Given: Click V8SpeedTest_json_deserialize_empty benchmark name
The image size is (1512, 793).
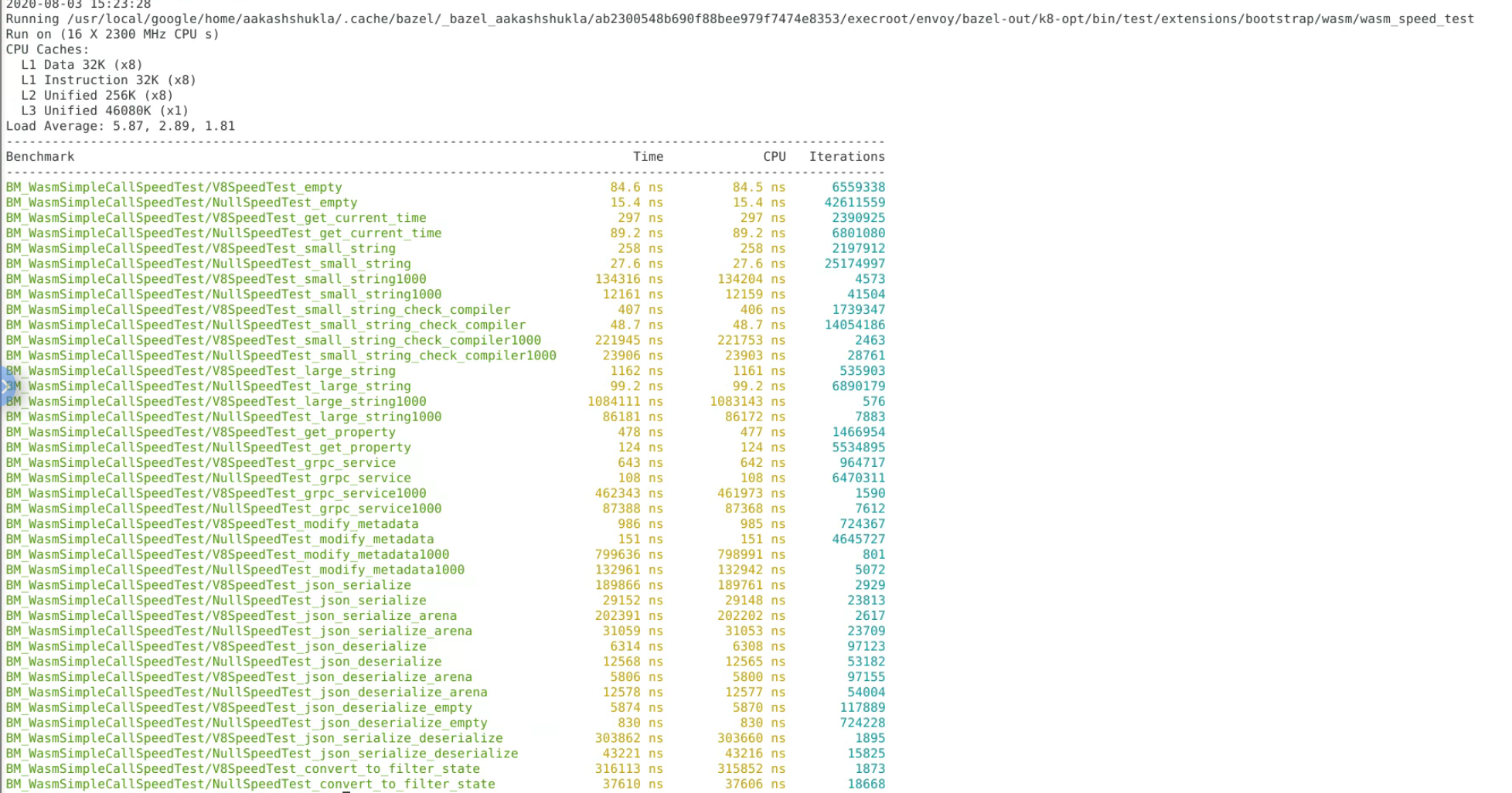Looking at the screenshot, I should [x=240, y=707].
